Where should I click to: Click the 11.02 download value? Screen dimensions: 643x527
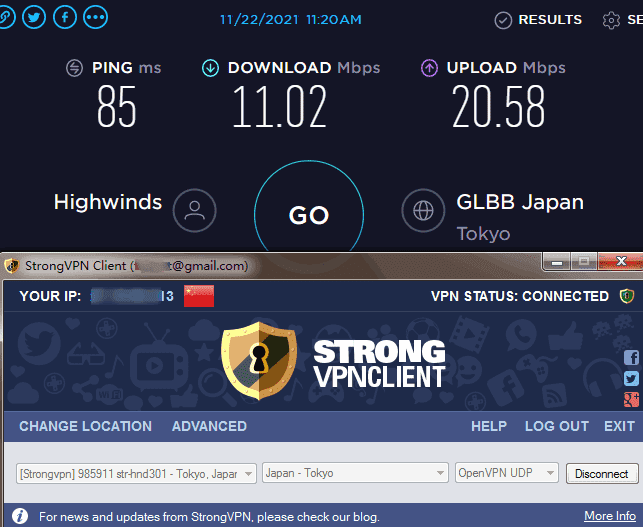[280, 107]
